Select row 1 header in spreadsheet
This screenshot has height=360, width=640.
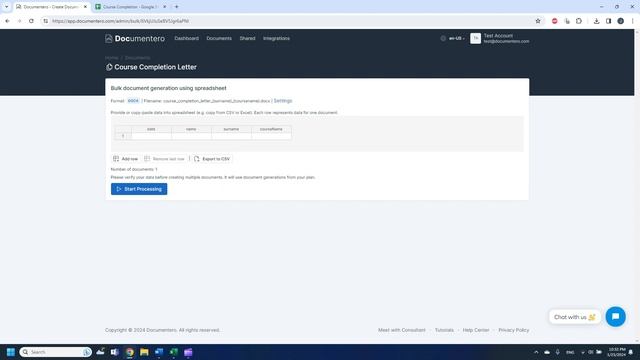(x=123, y=136)
